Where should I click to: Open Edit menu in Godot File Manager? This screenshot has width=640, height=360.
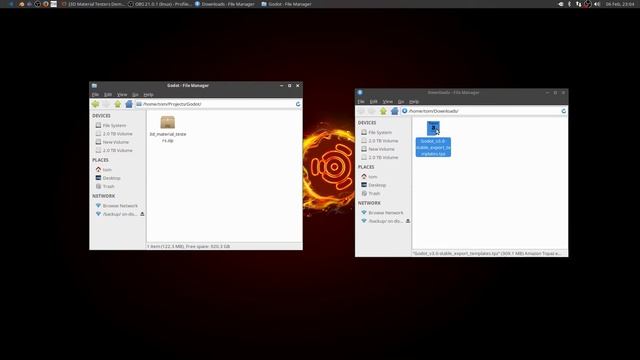(108, 95)
